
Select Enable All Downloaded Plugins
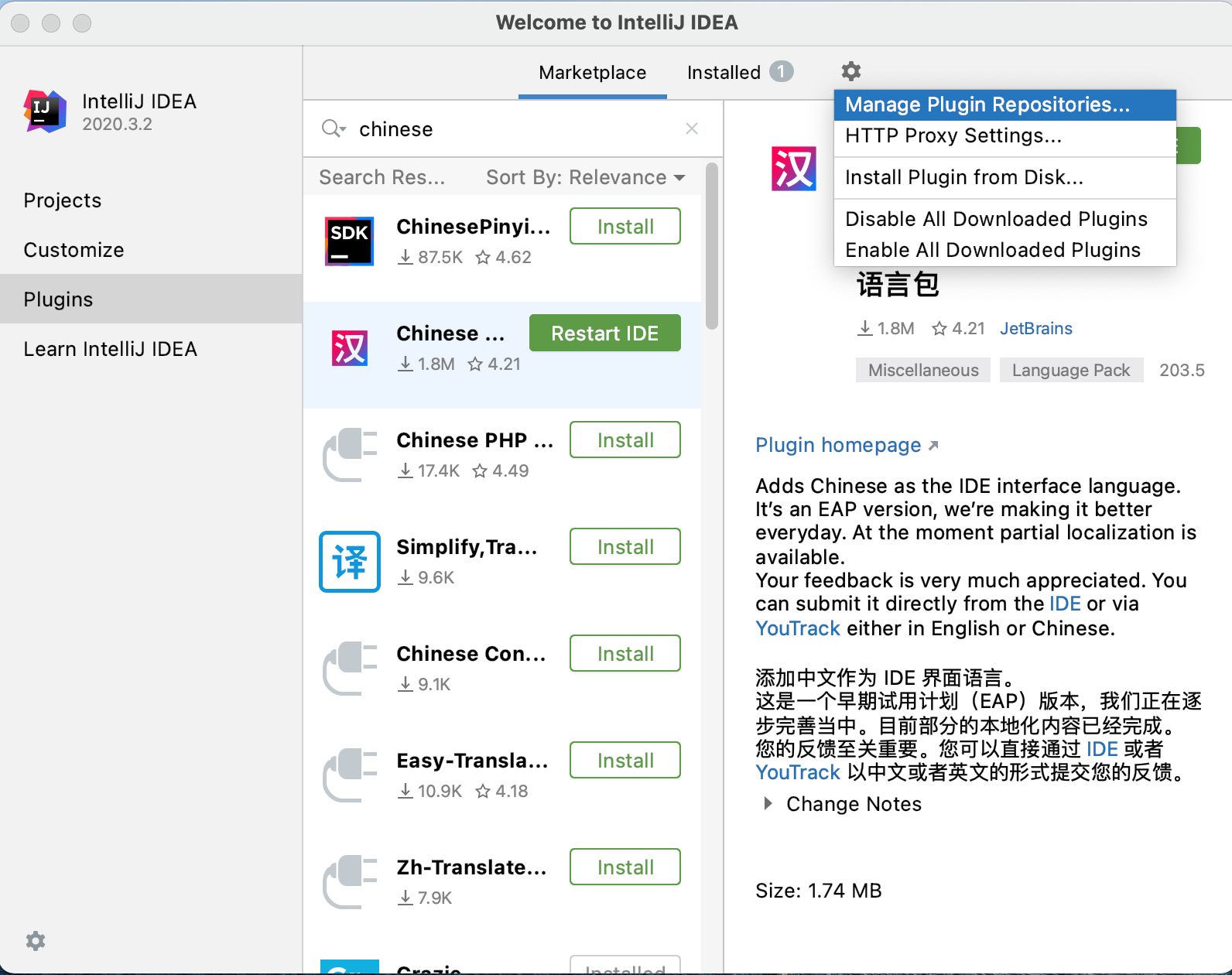pyautogui.click(x=1005, y=250)
